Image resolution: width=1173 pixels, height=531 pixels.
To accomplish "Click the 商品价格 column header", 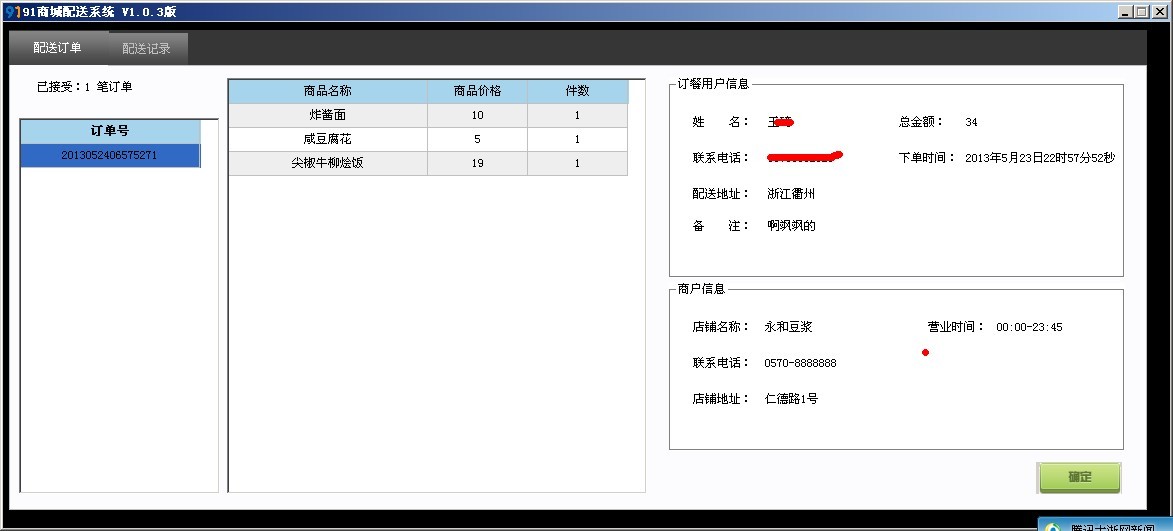I will pos(477,91).
